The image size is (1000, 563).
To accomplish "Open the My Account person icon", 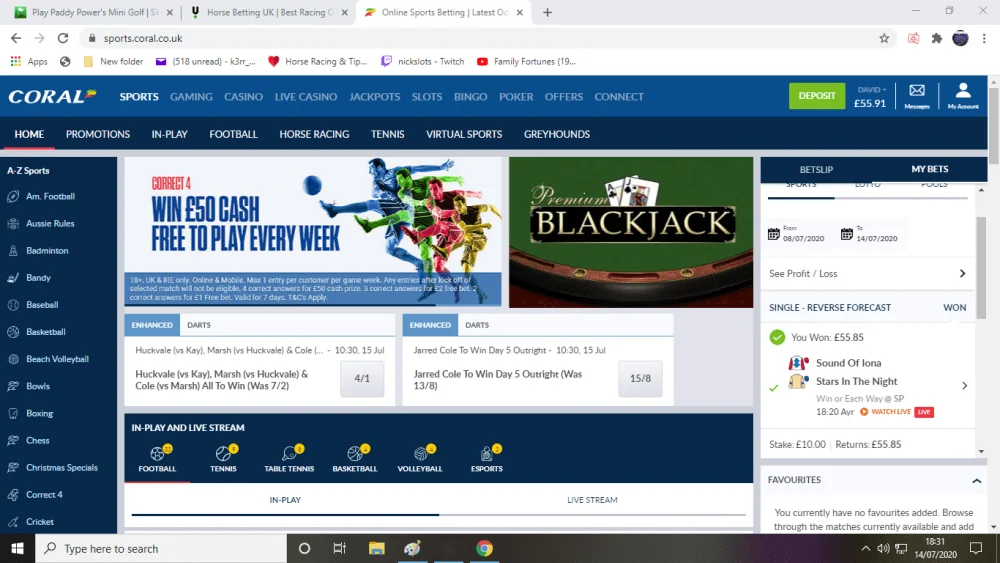I will click(x=962, y=91).
